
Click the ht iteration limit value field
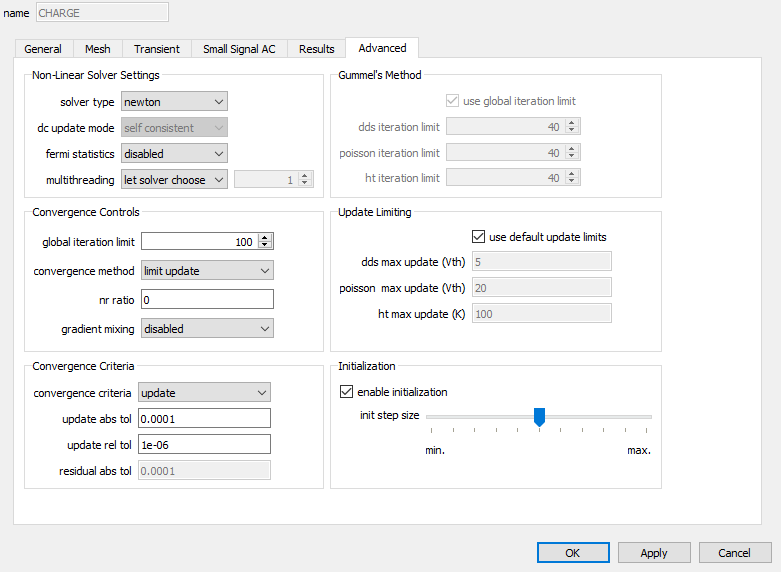tap(506, 177)
